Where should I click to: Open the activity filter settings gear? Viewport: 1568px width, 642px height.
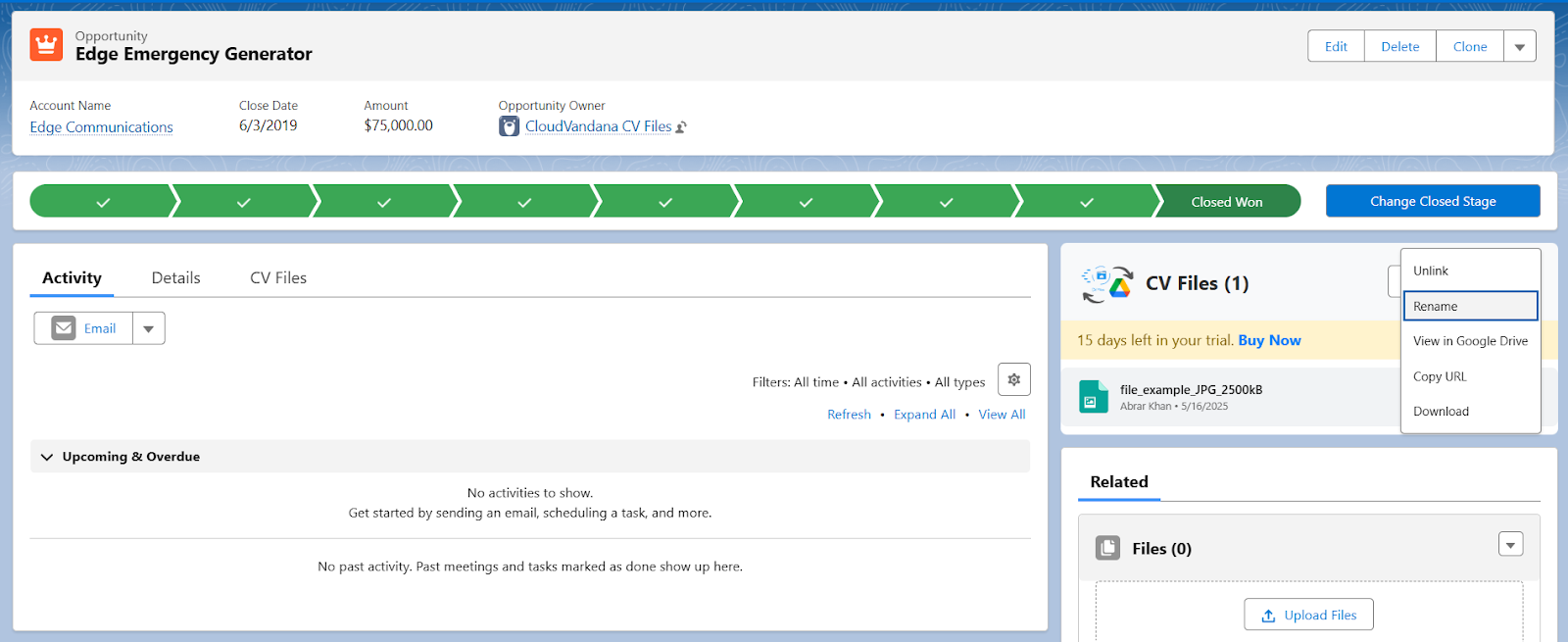(x=1014, y=379)
